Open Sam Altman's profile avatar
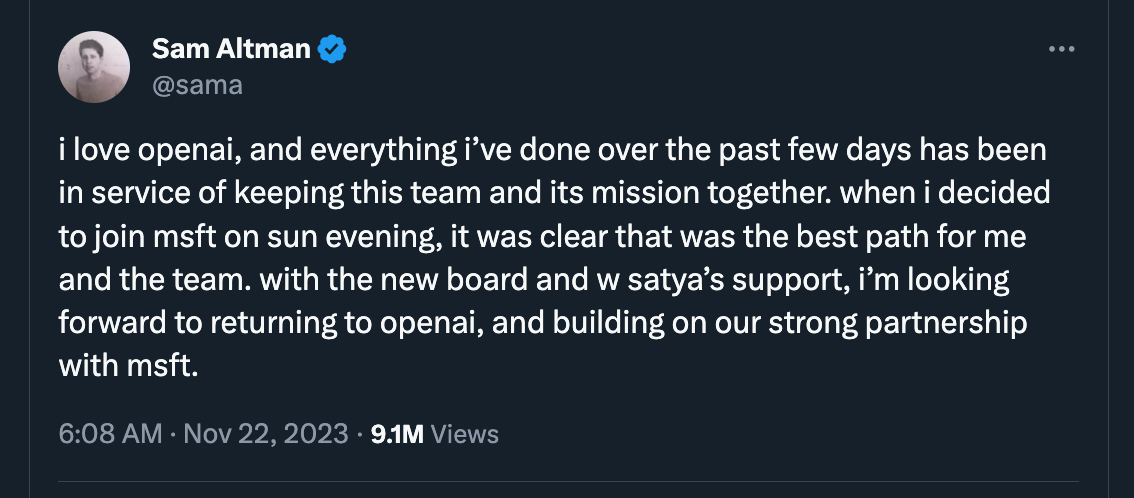The image size is (1134, 498). [x=94, y=67]
